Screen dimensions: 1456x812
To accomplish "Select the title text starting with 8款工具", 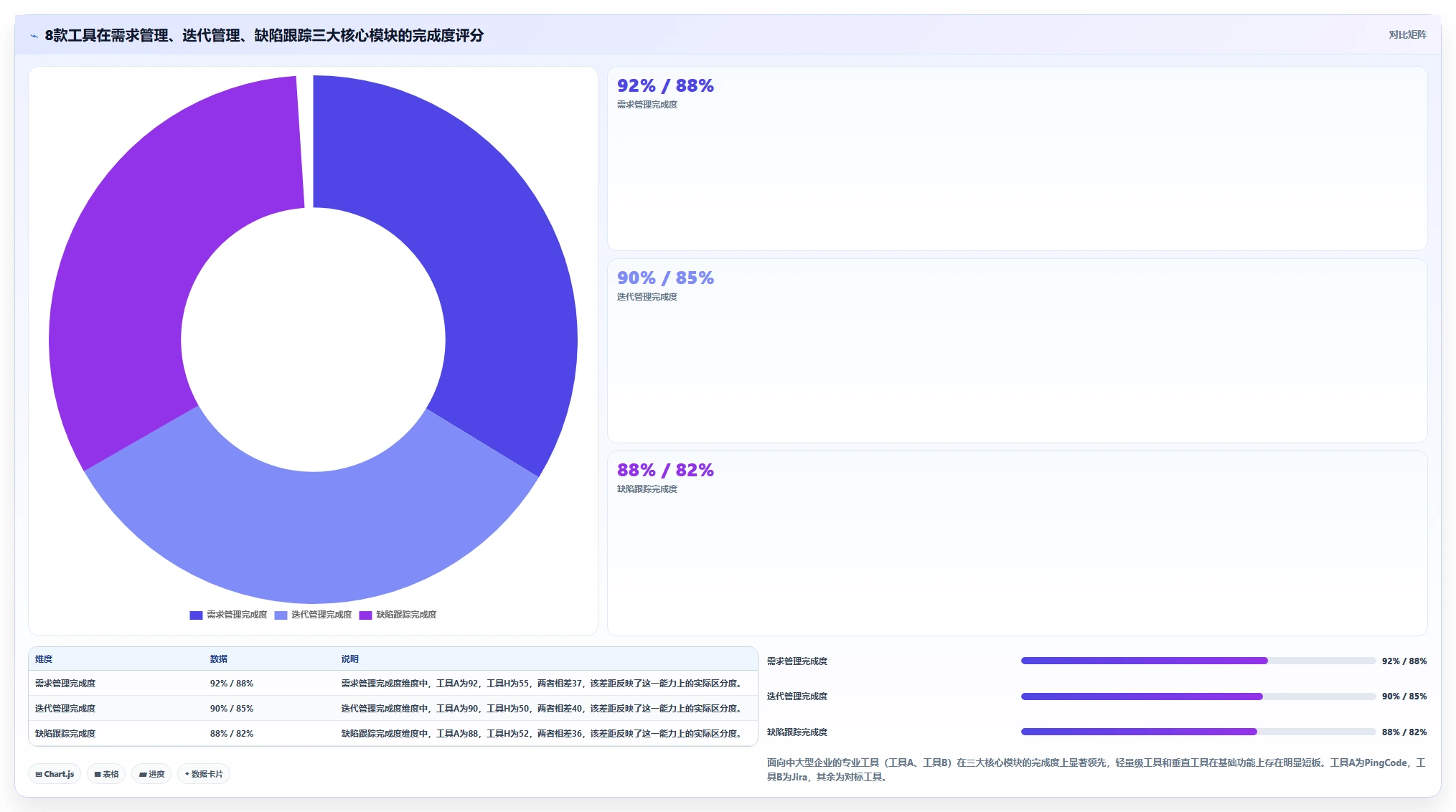I will coord(264,35).
